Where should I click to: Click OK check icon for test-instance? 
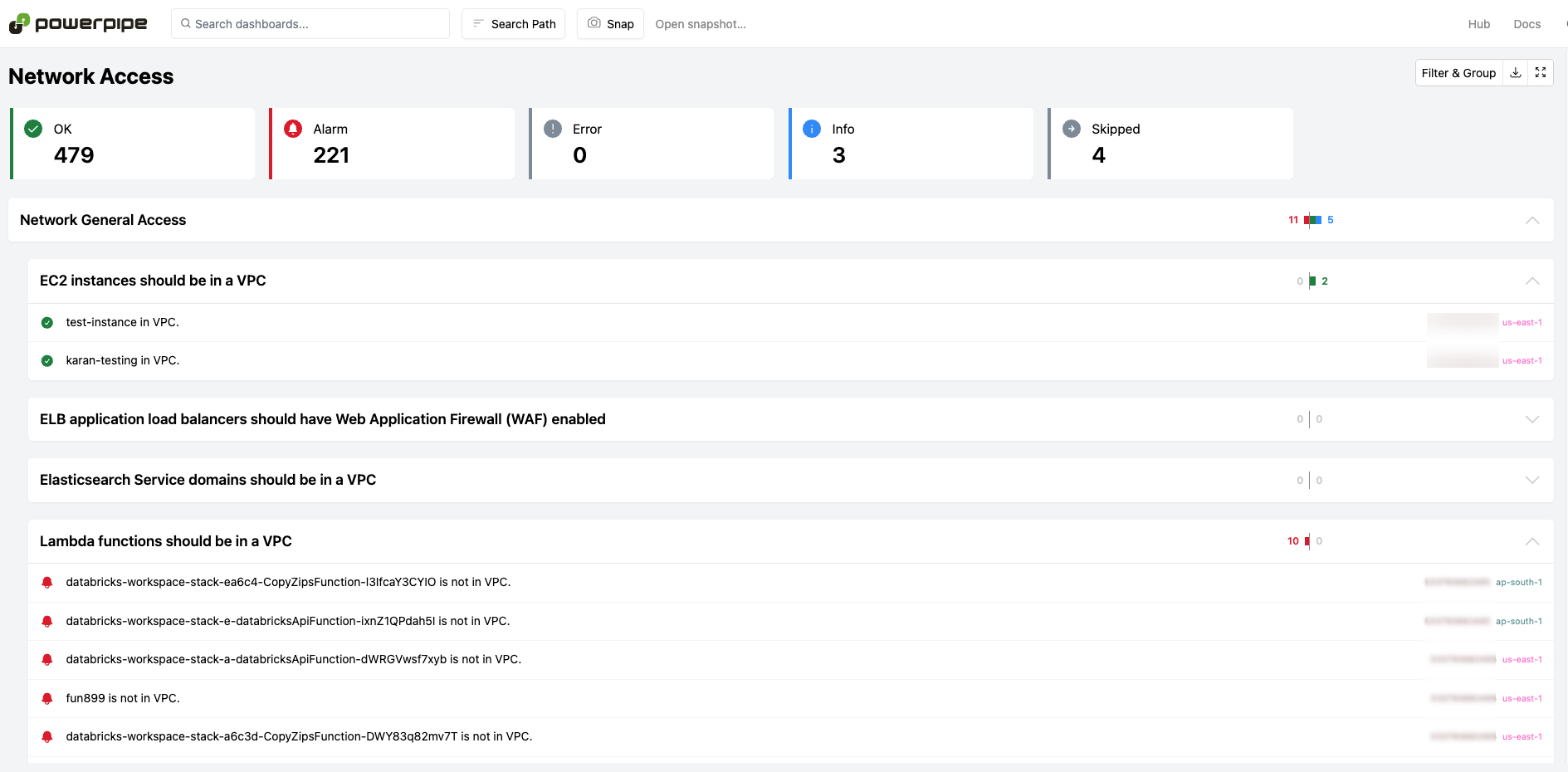tap(47, 323)
